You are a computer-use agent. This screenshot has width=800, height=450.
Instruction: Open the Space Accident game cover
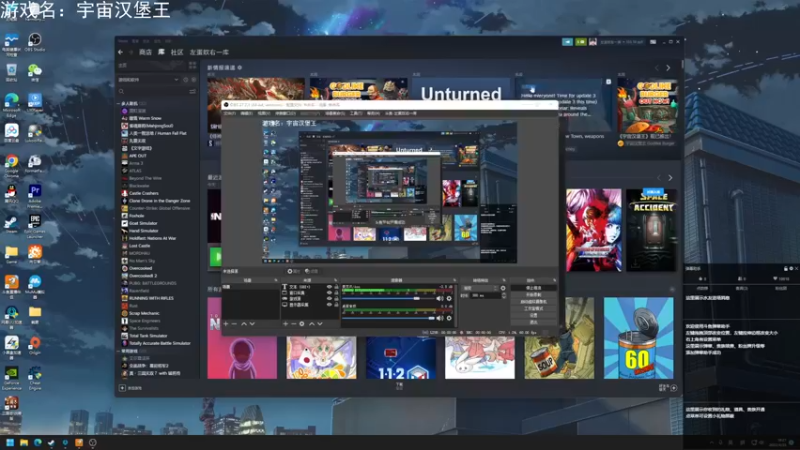pyautogui.click(x=652, y=230)
